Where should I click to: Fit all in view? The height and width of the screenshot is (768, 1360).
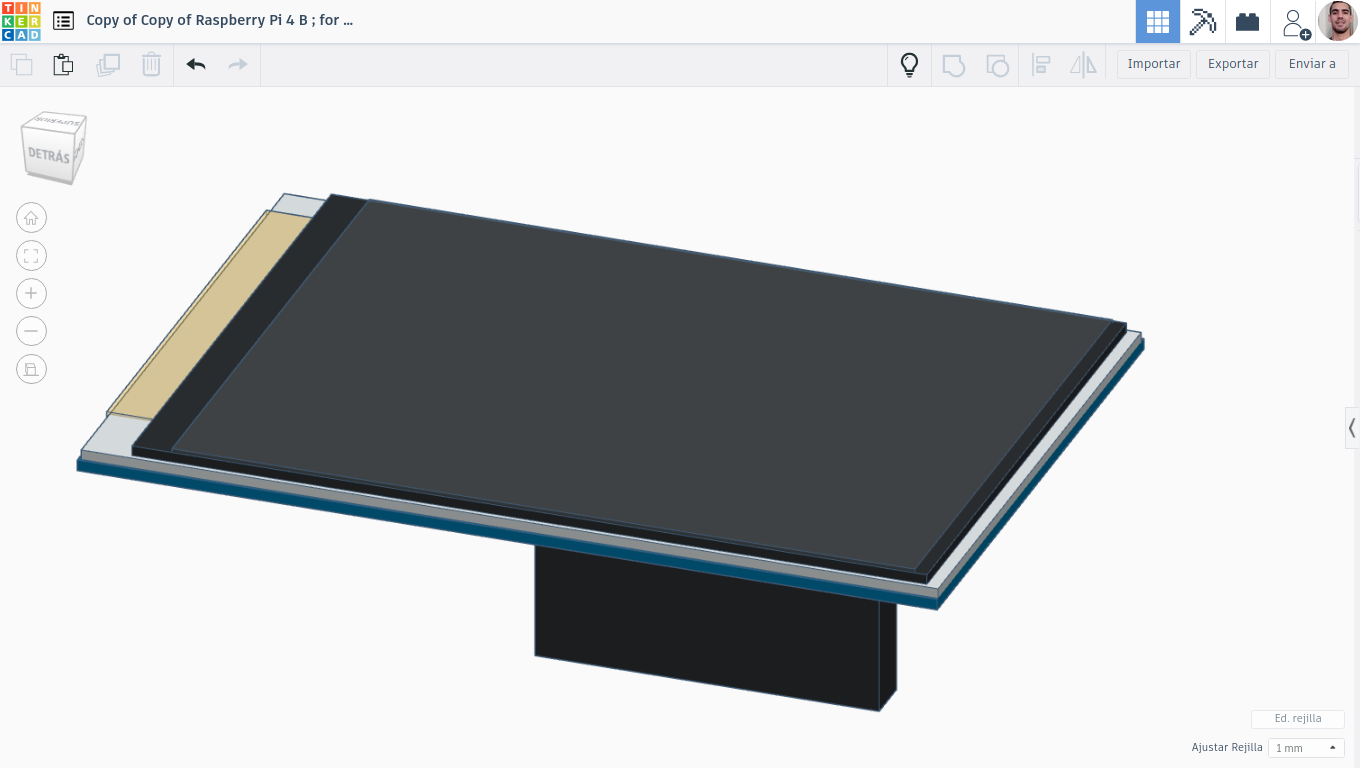pos(31,256)
